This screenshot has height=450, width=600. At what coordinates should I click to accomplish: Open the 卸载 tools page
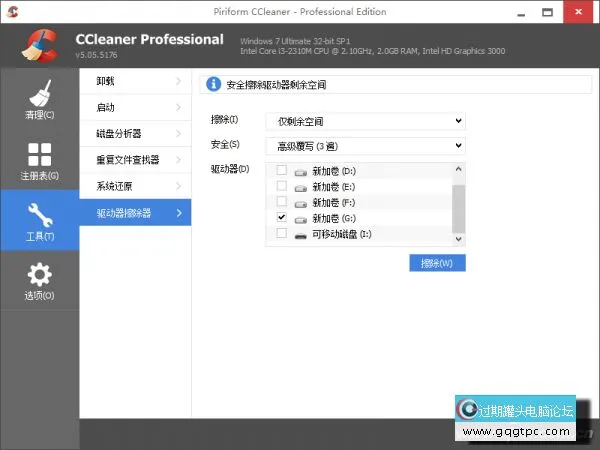point(135,81)
